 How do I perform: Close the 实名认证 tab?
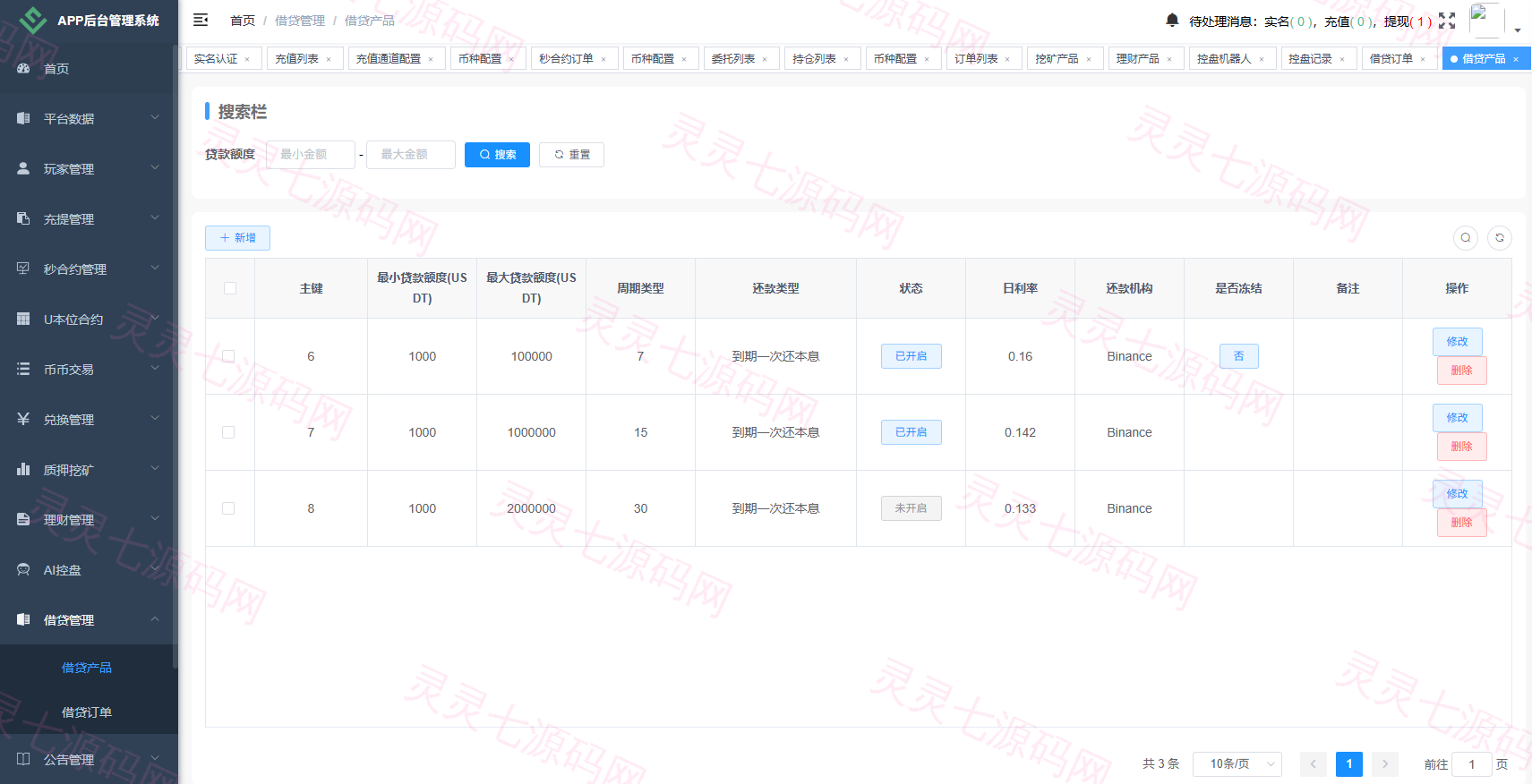[x=247, y=59]
